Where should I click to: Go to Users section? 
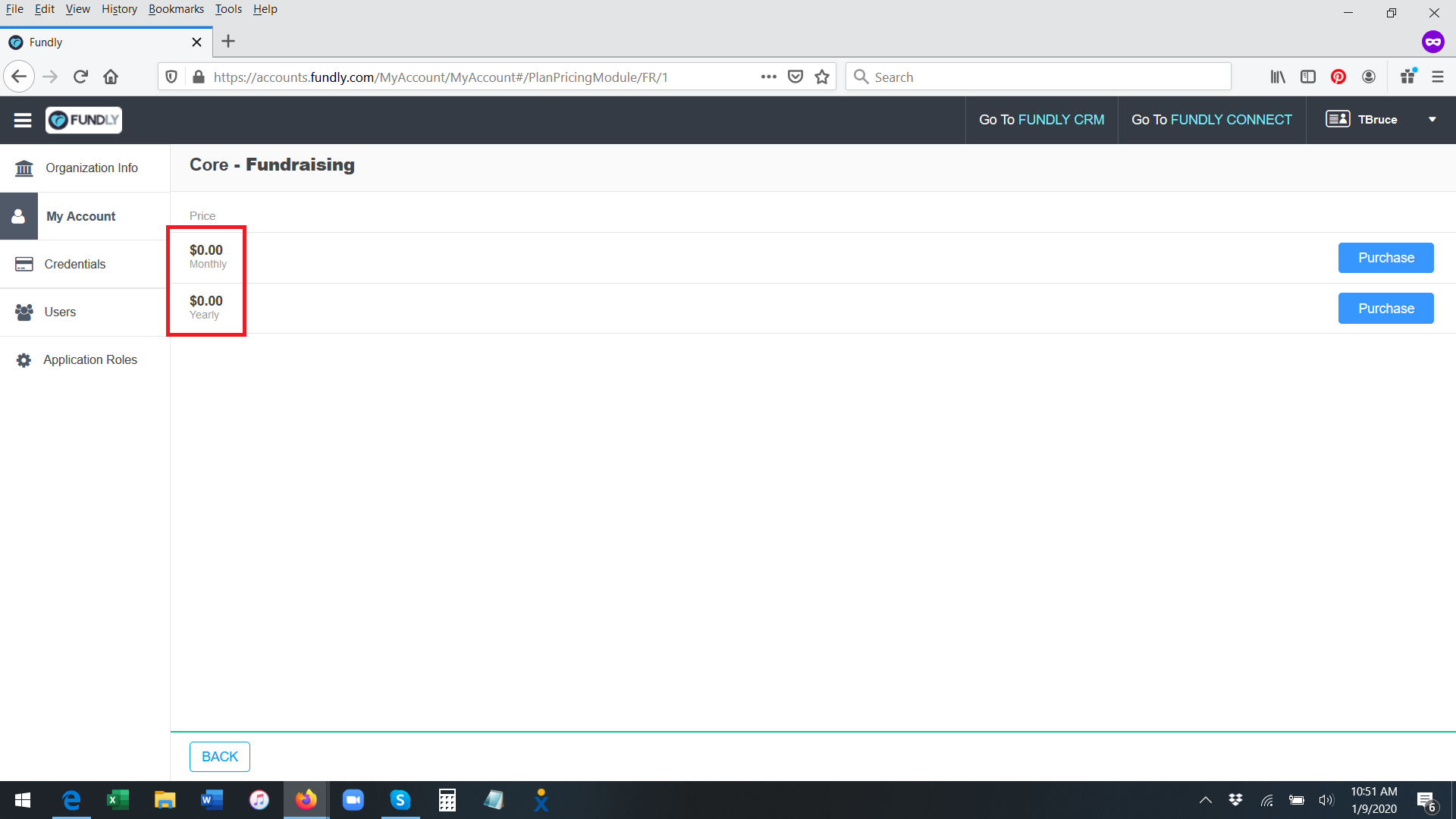85,312
